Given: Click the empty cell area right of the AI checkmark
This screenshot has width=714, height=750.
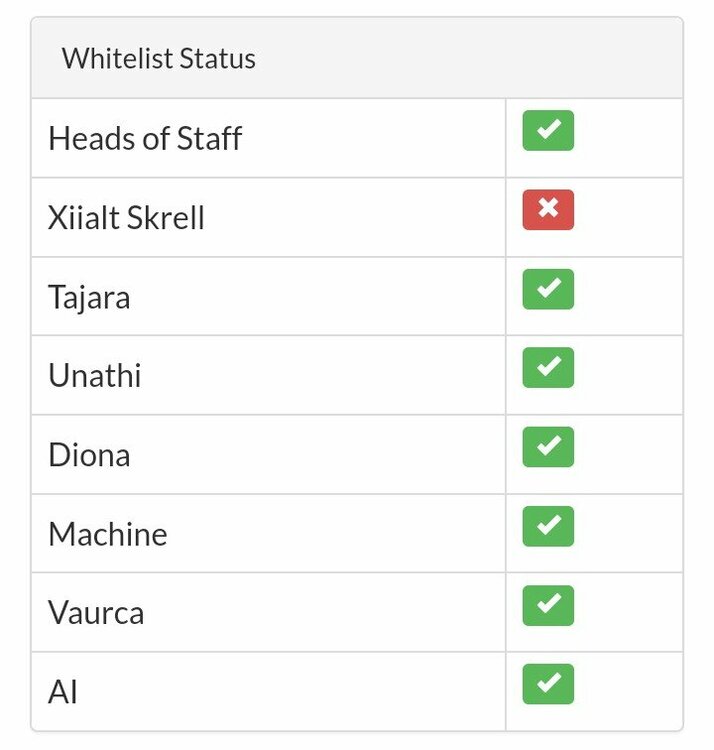Looking at the screenshot, I should coord(630,690).
